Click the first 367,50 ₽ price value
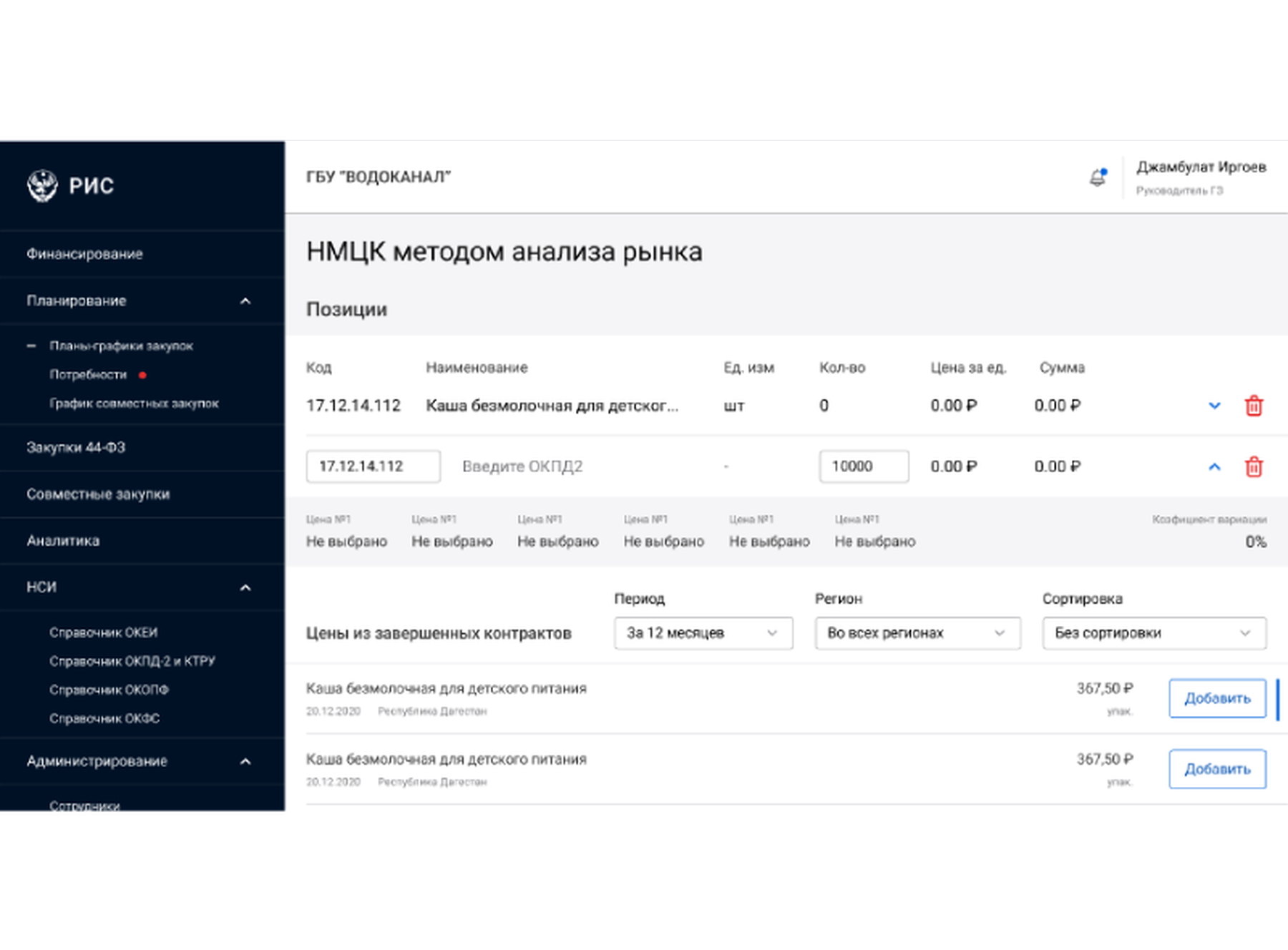Viewport: 1288px width, 950px height. (1105, 688)
